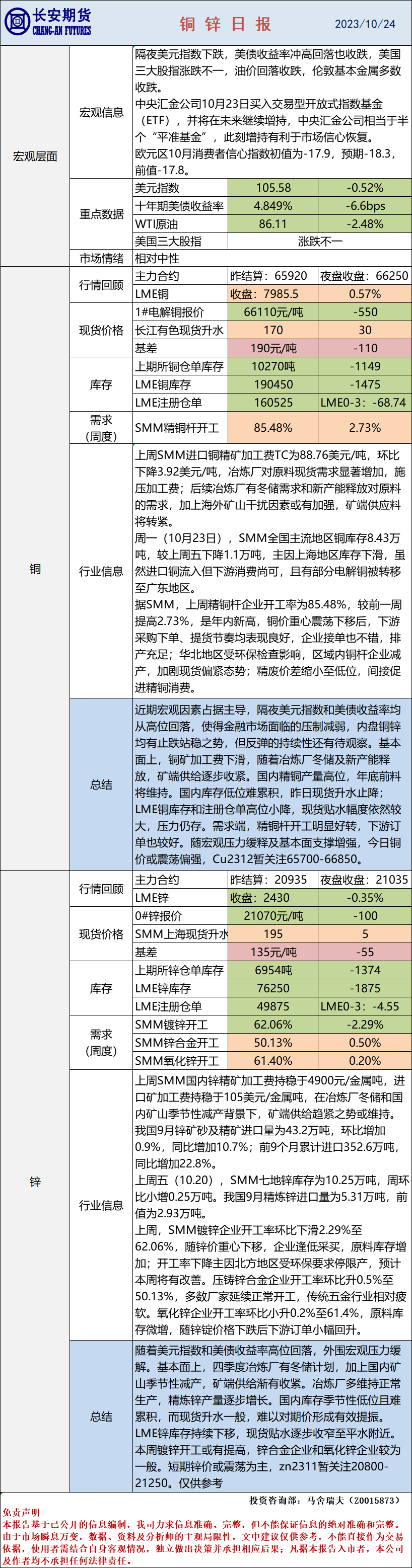The width and height of the screenshot is (412, 1568).
Task: Click the -1875 change cell
Action: click(365, 988)
